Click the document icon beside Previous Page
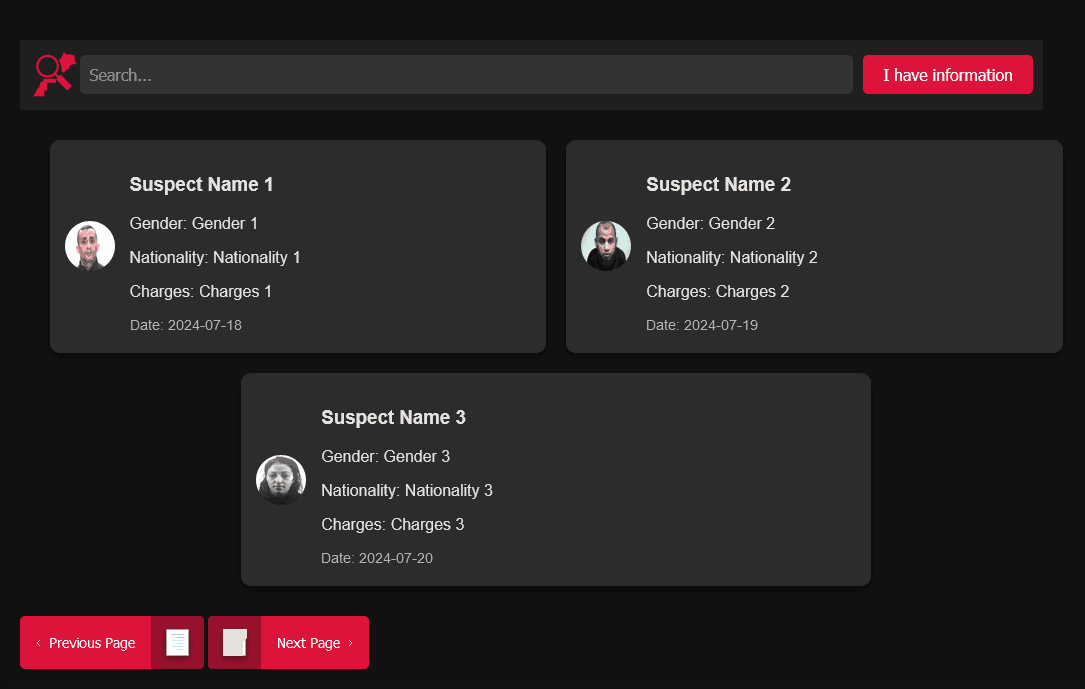 tap(177, 643)
